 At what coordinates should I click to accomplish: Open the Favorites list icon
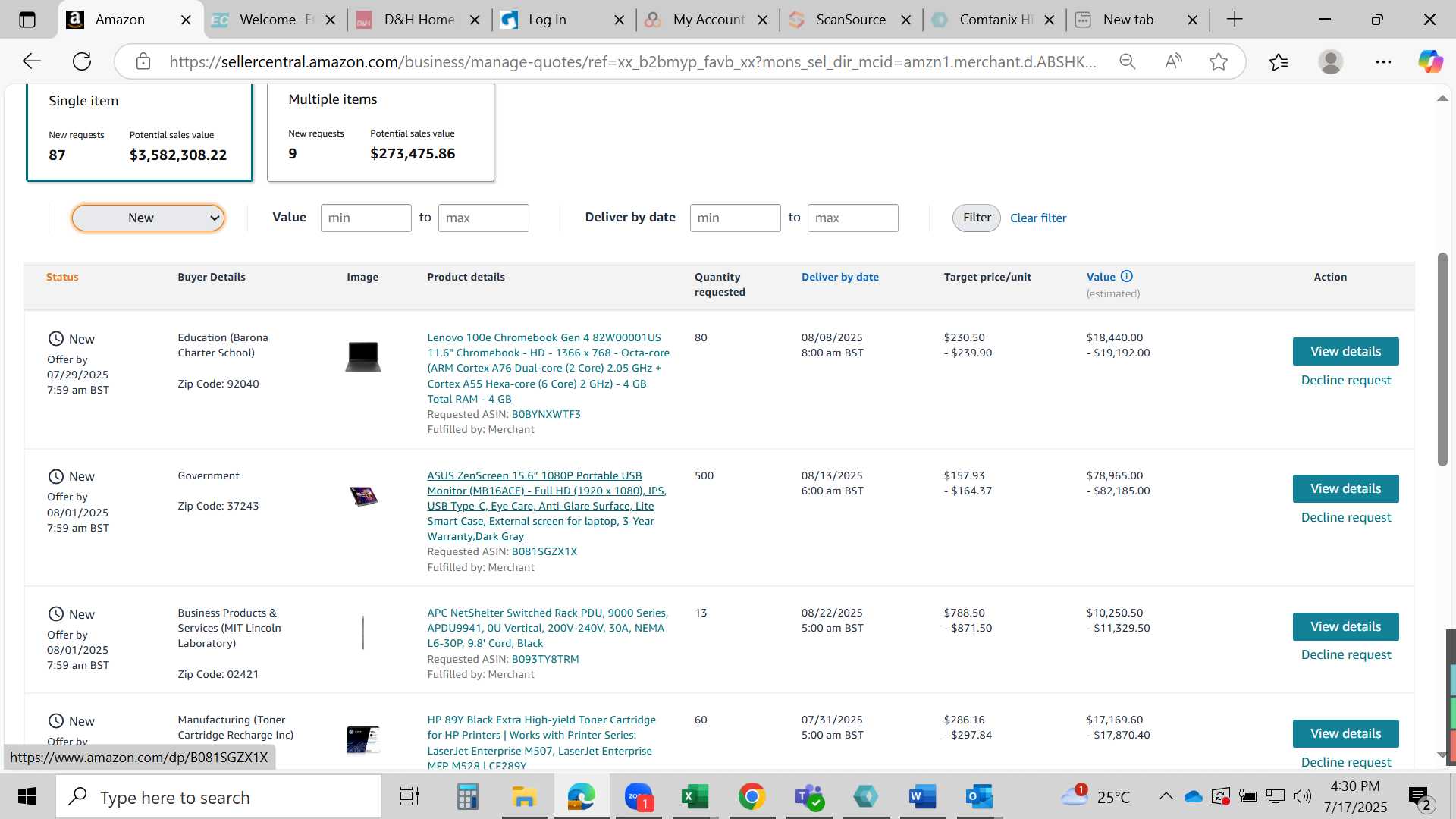(x=1279, y=61)
